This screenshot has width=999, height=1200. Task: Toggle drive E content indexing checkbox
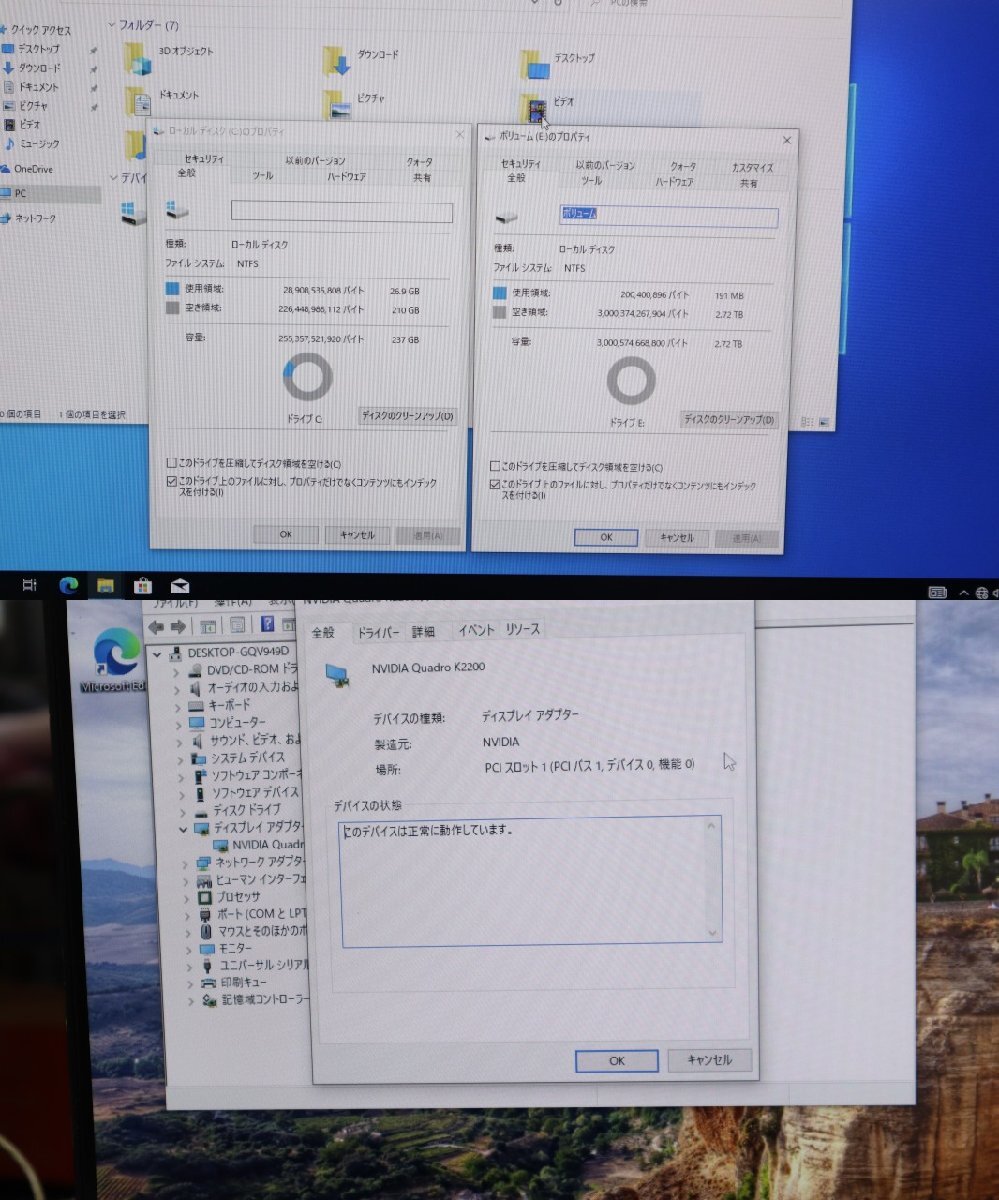click(x=495, y=485)
